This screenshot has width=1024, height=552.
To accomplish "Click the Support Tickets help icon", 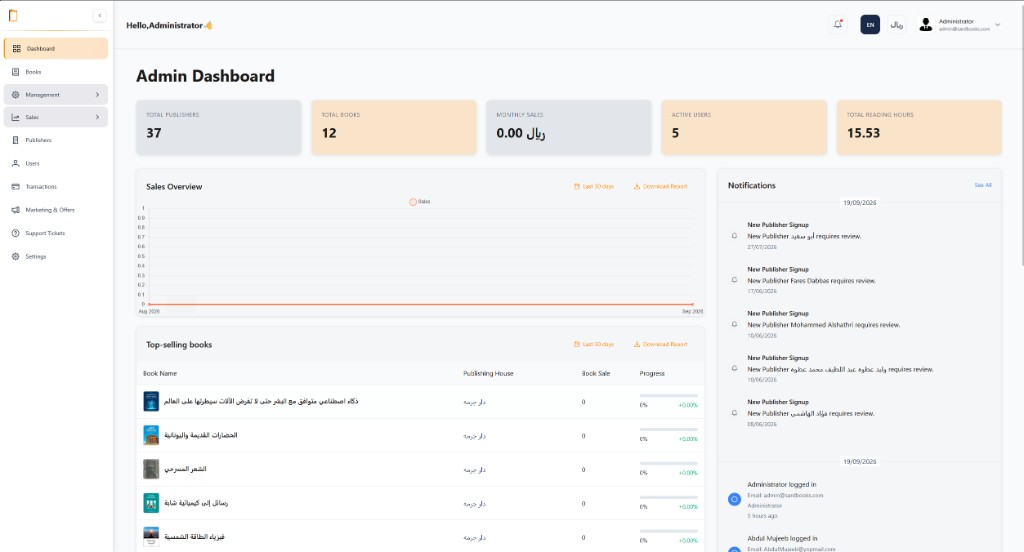I will coord(16,233).
